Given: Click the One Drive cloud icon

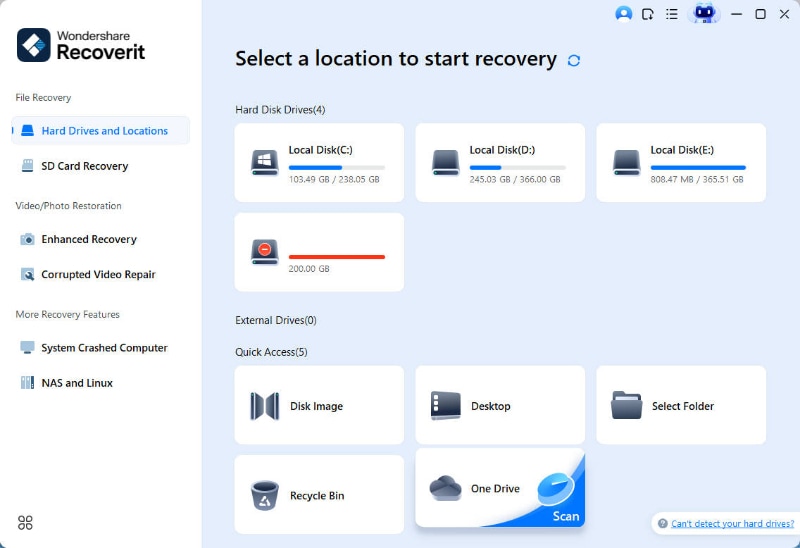Looking at the screenshot, I should 445,488.
